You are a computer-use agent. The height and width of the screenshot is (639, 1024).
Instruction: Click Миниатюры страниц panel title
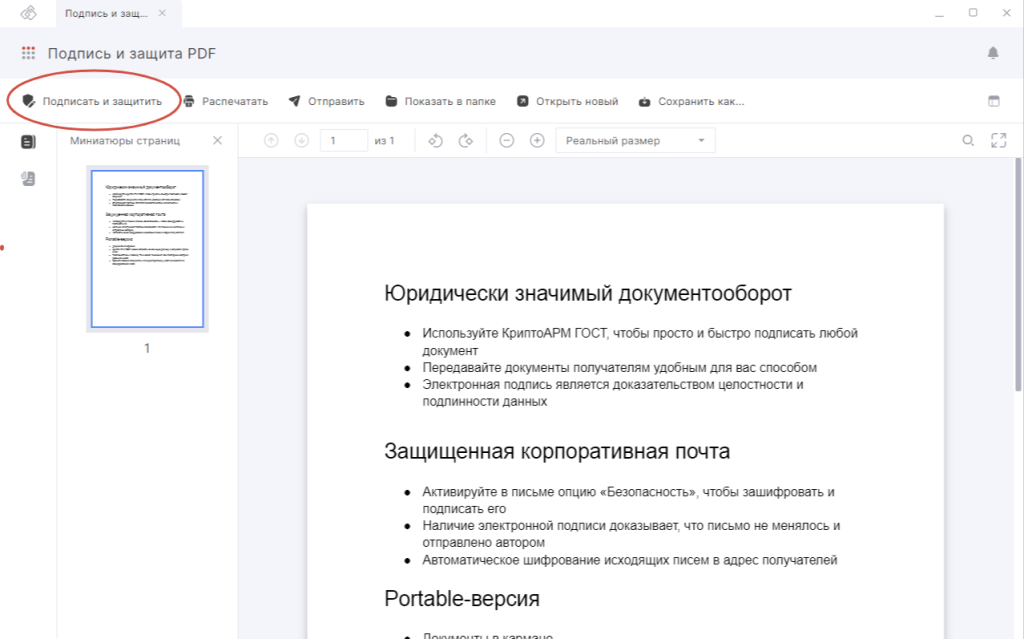(125, 140)
